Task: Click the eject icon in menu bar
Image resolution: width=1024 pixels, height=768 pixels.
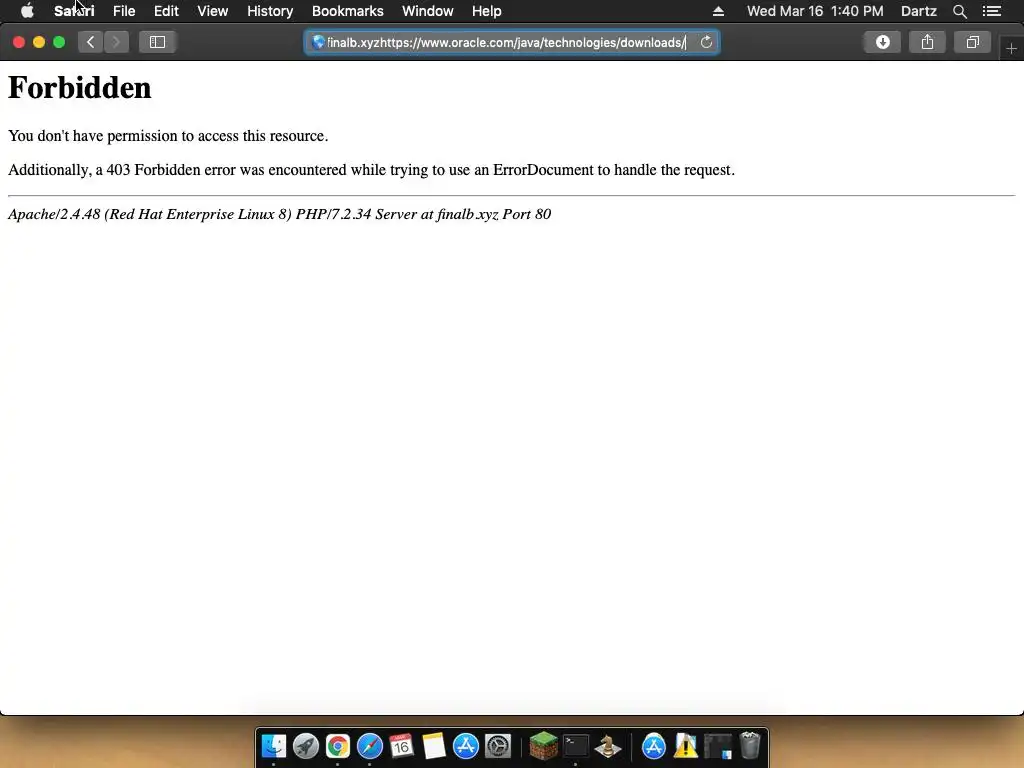Action: [718, 11]
